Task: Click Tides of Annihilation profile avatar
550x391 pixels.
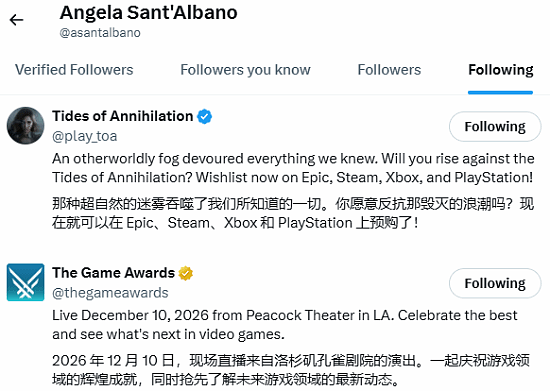Action: [x=26, y=126]
